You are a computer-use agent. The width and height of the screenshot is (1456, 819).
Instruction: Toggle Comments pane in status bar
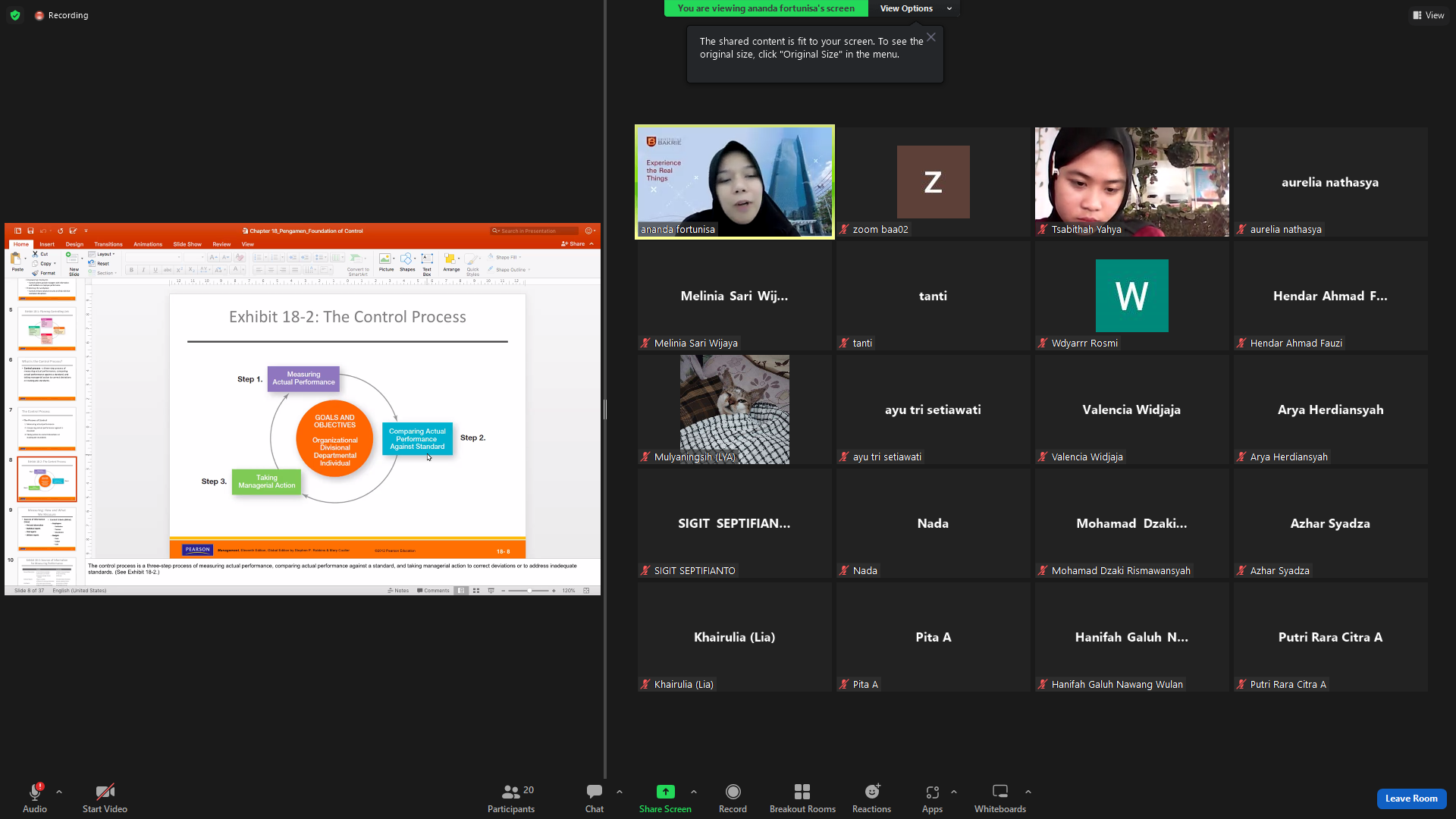(433, 591)
